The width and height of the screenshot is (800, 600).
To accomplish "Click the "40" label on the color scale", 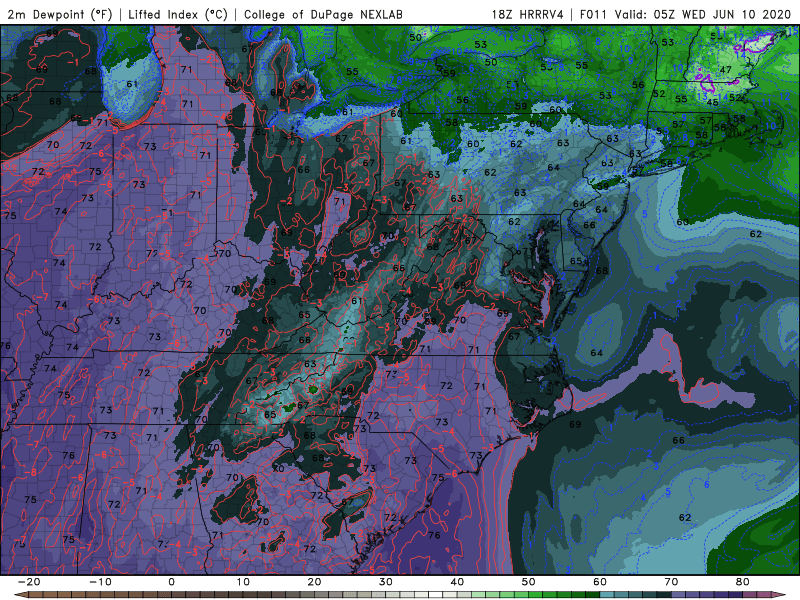I will (x=457, y=582).
